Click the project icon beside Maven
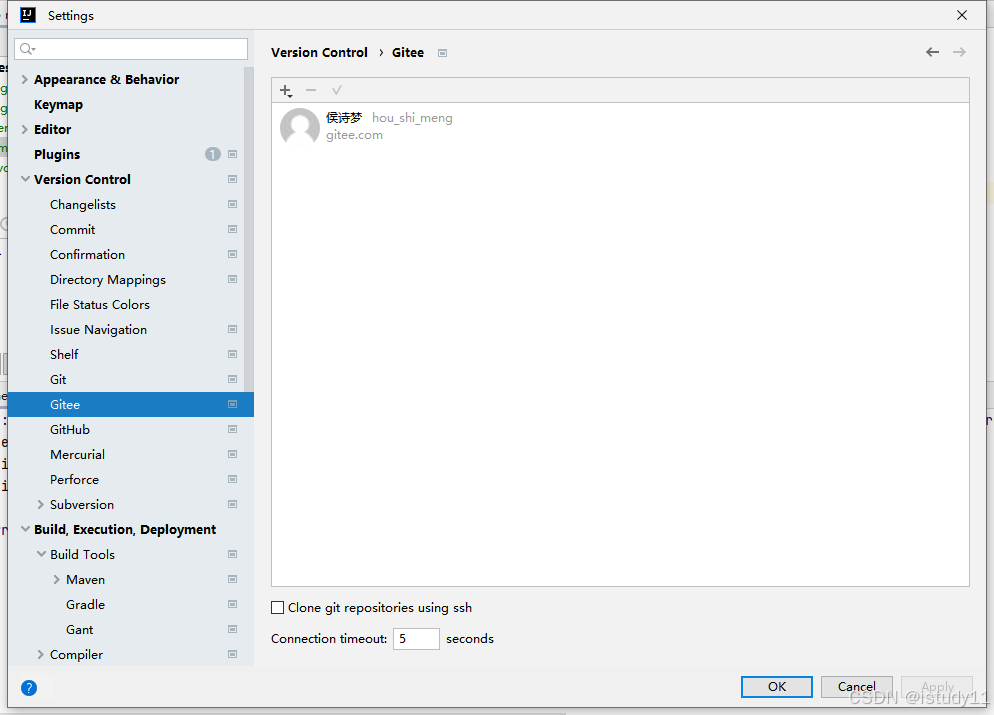The width and height of the screenshot is (994, 715). [x=233, y=579]
